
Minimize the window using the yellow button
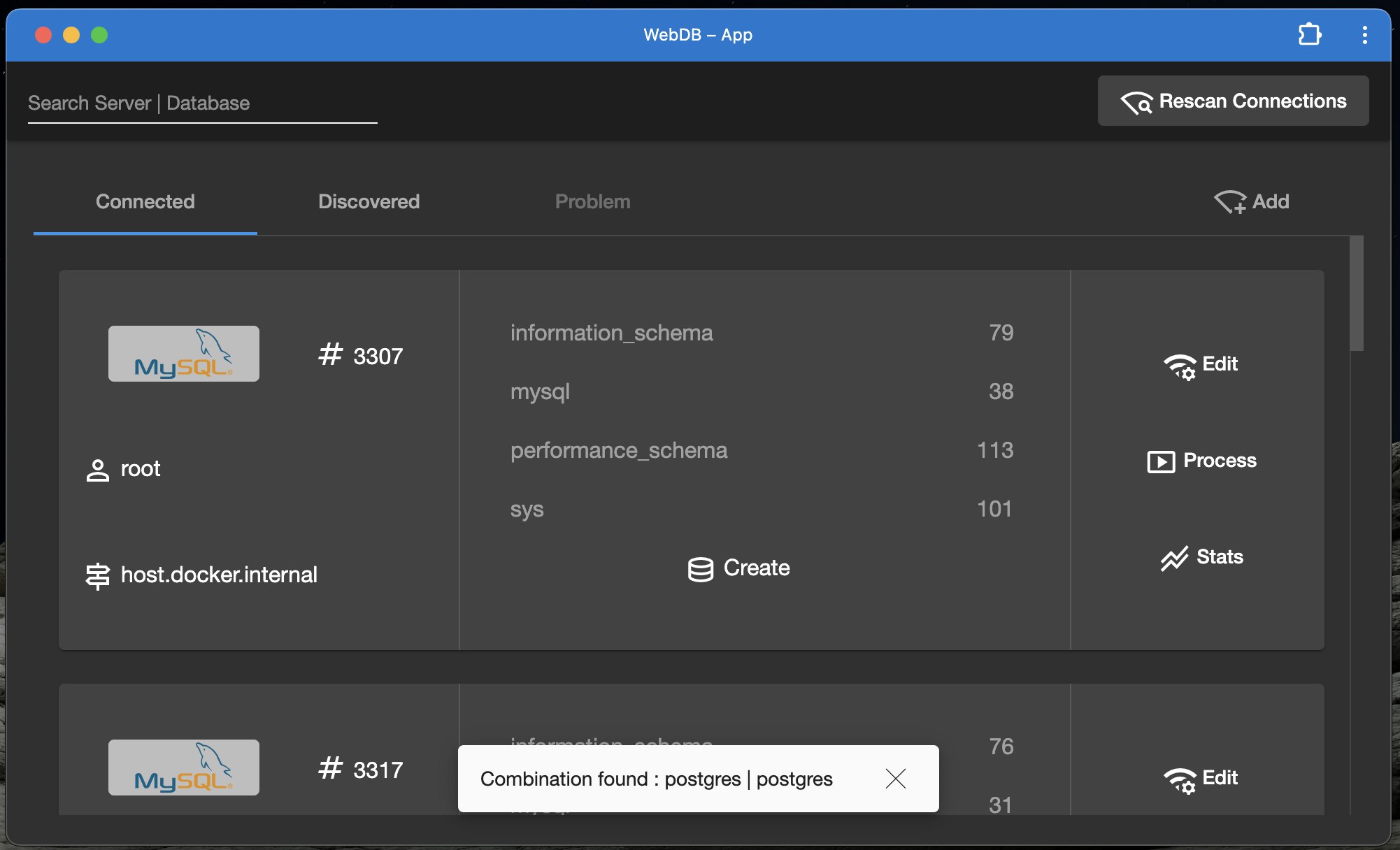click(71, 35)
